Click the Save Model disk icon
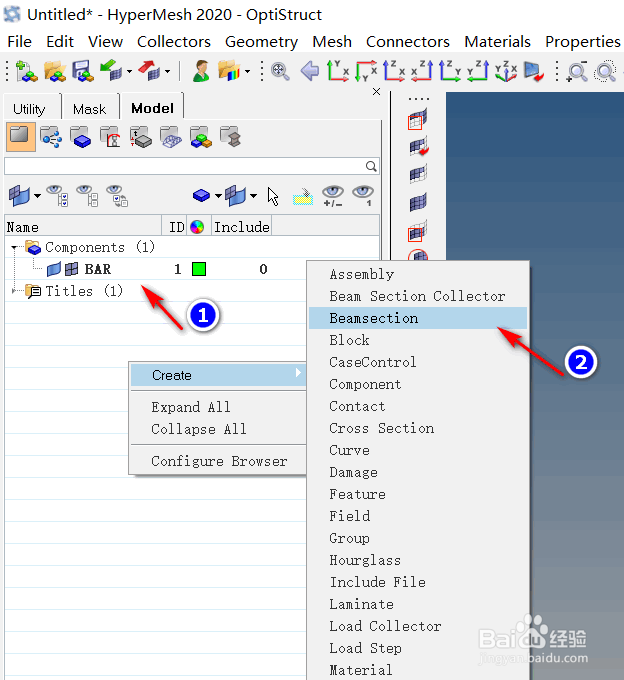This screenshot has width=624, height=680. click(x=83, y=71)
